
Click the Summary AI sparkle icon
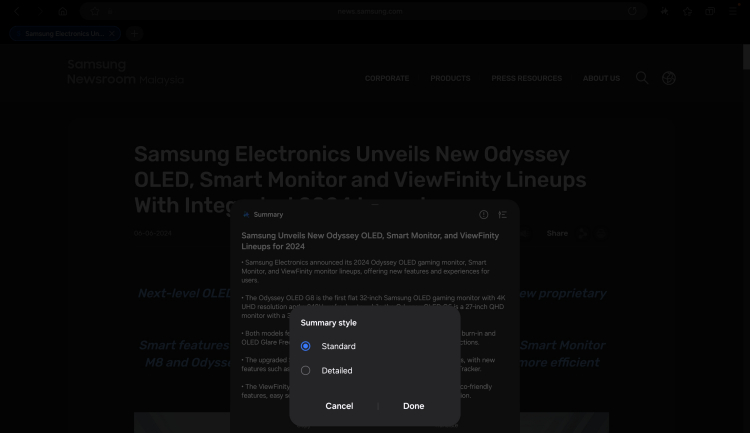click(x=246, y=214)
